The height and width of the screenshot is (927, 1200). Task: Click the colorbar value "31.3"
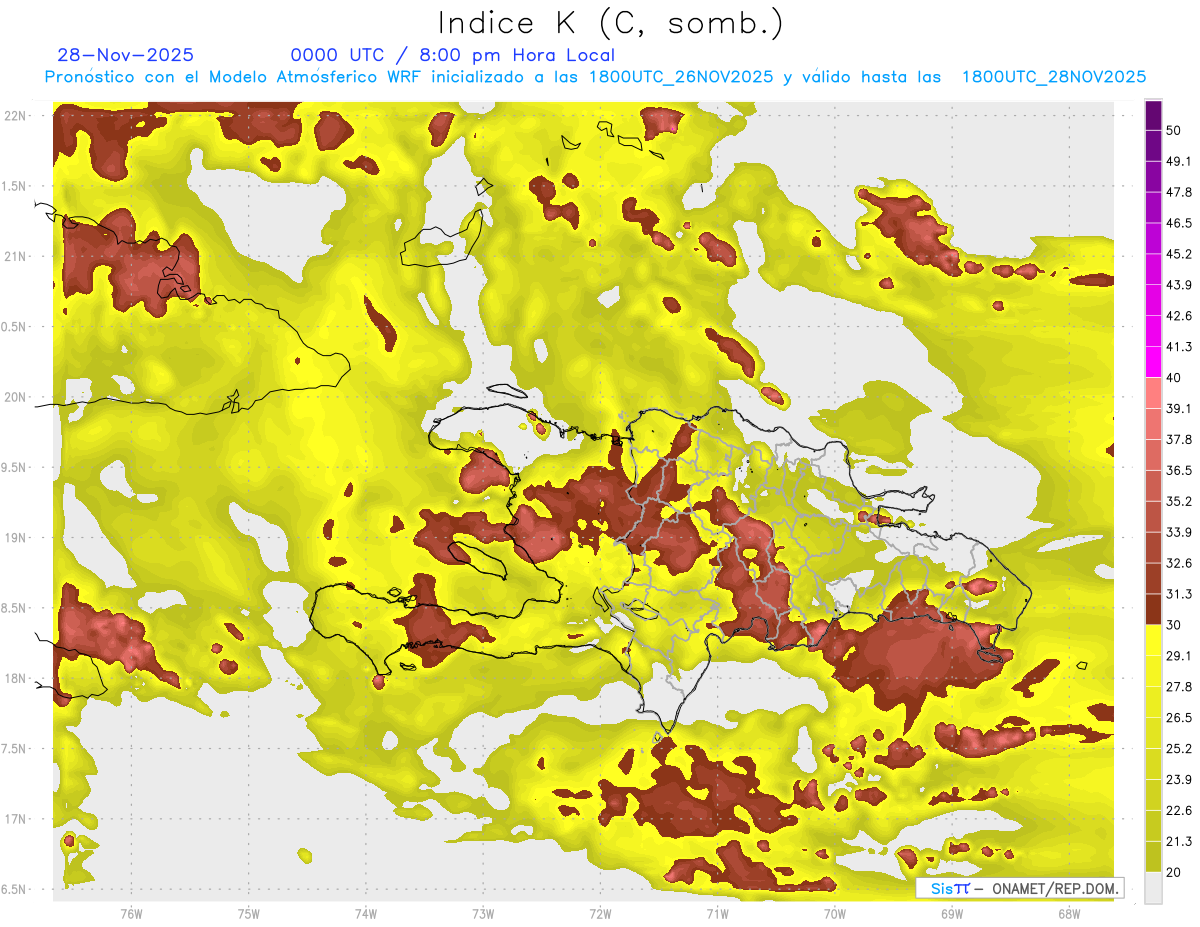click(1179, 594)
